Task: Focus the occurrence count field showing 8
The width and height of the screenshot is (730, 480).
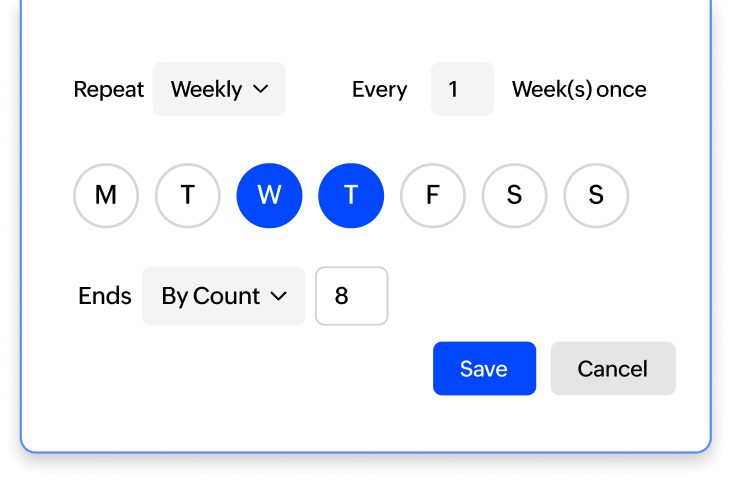Action: click(x=351, y=296)
